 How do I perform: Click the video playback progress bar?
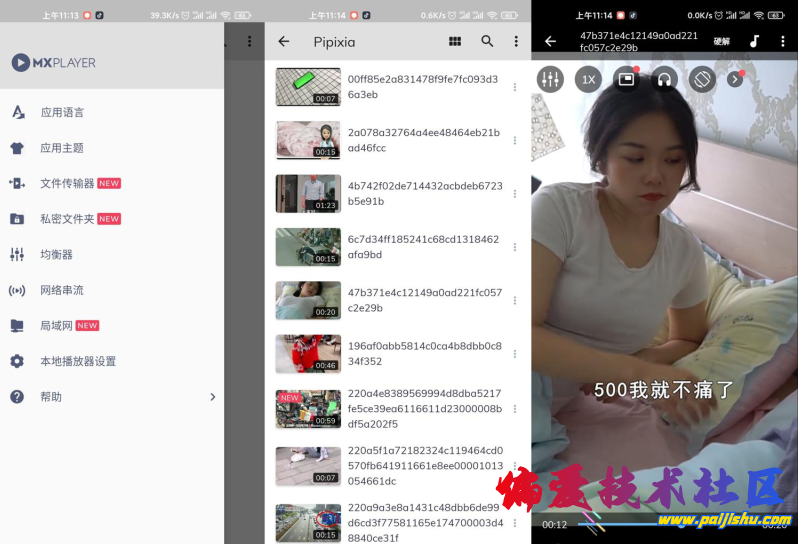[660, 524]
